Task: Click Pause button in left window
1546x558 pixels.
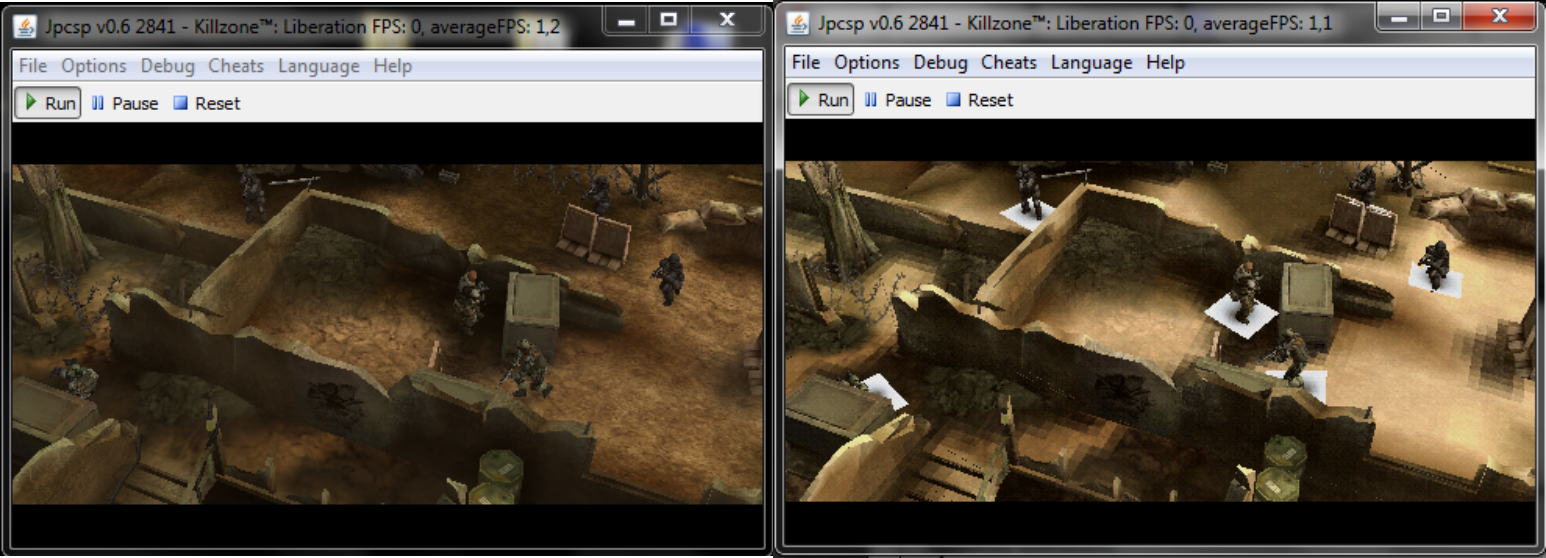Action: [x=125, y=103]
